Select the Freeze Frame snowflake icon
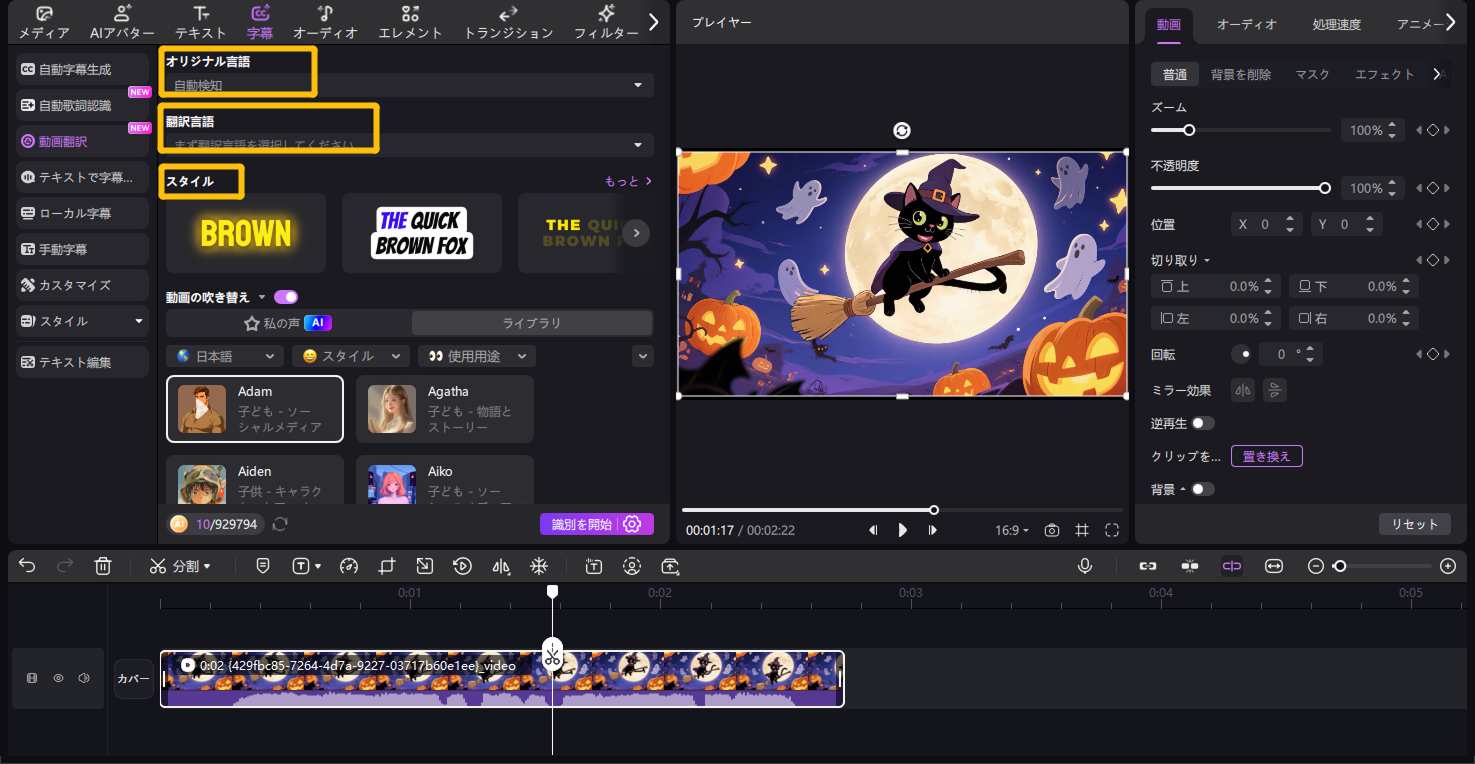The width and height of the screenshot is (1475, 764). point(539,566)
